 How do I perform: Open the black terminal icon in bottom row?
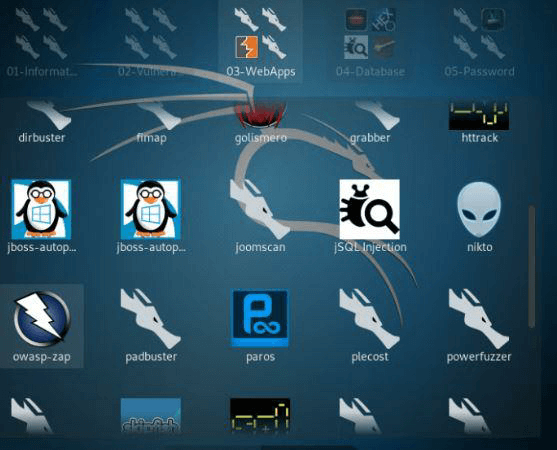pyautogui.click(x=260, y=415)
